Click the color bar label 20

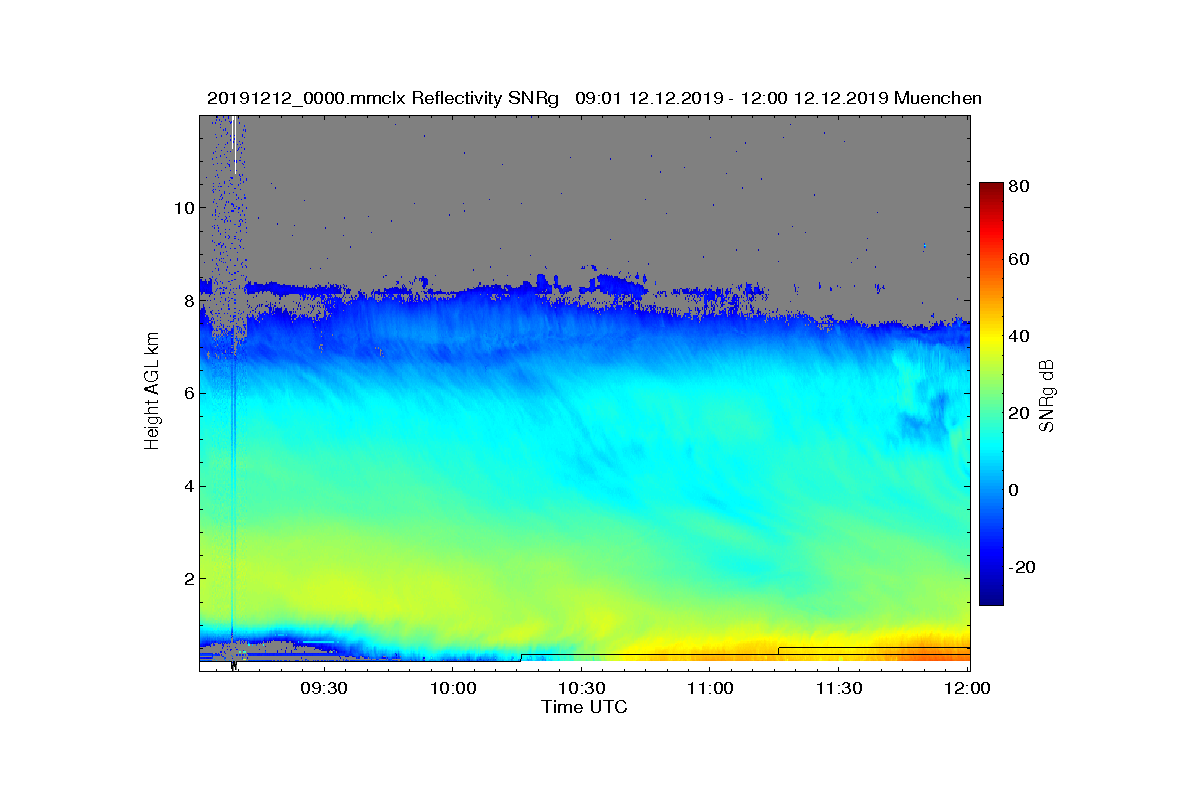[x=1019, y=413]
